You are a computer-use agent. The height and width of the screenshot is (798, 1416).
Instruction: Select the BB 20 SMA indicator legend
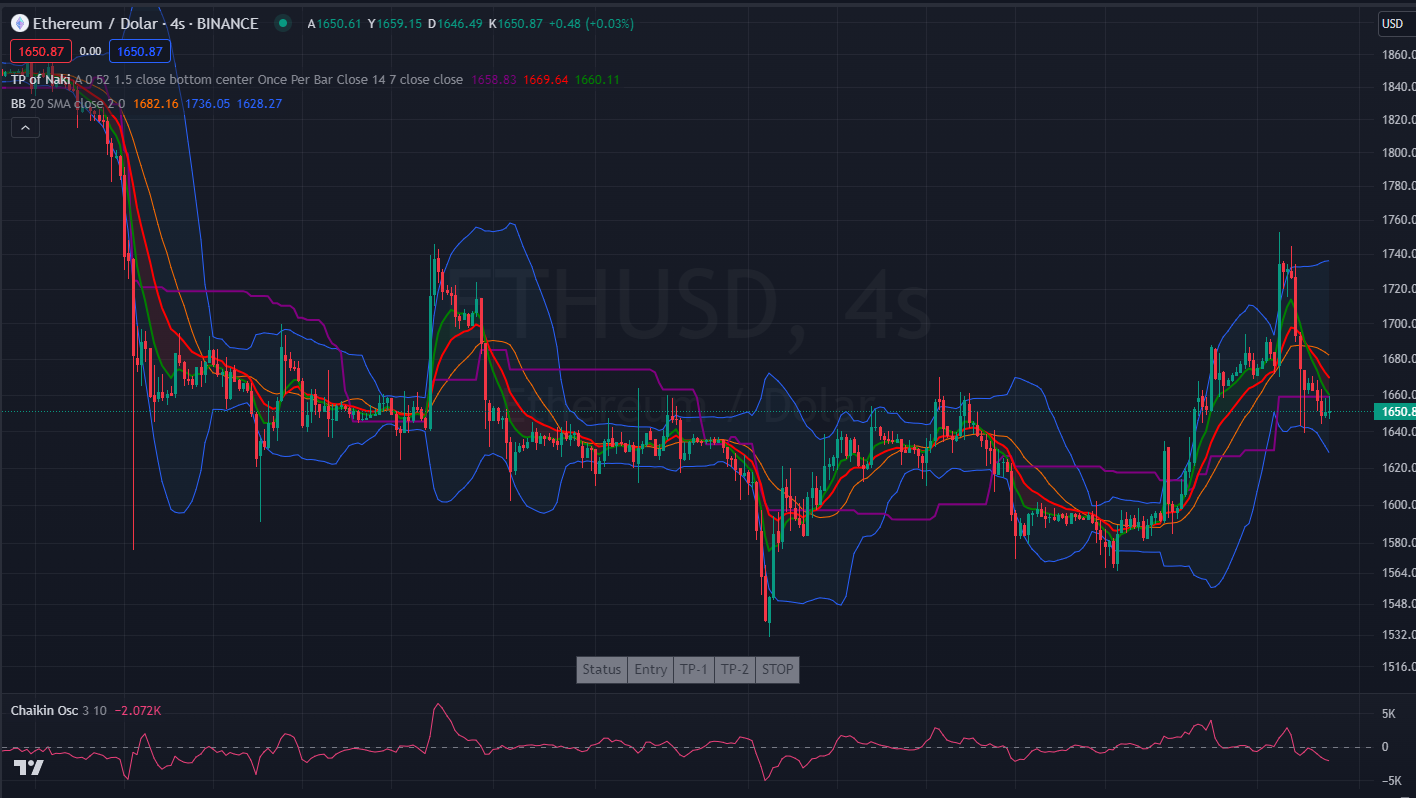[x=68, y=103]
